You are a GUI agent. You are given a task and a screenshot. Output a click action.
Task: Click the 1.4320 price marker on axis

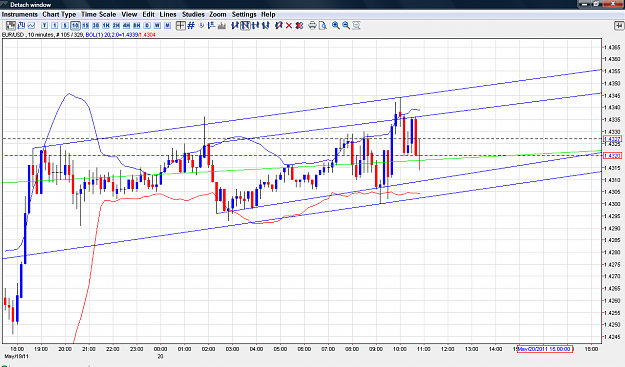point(612,156)
